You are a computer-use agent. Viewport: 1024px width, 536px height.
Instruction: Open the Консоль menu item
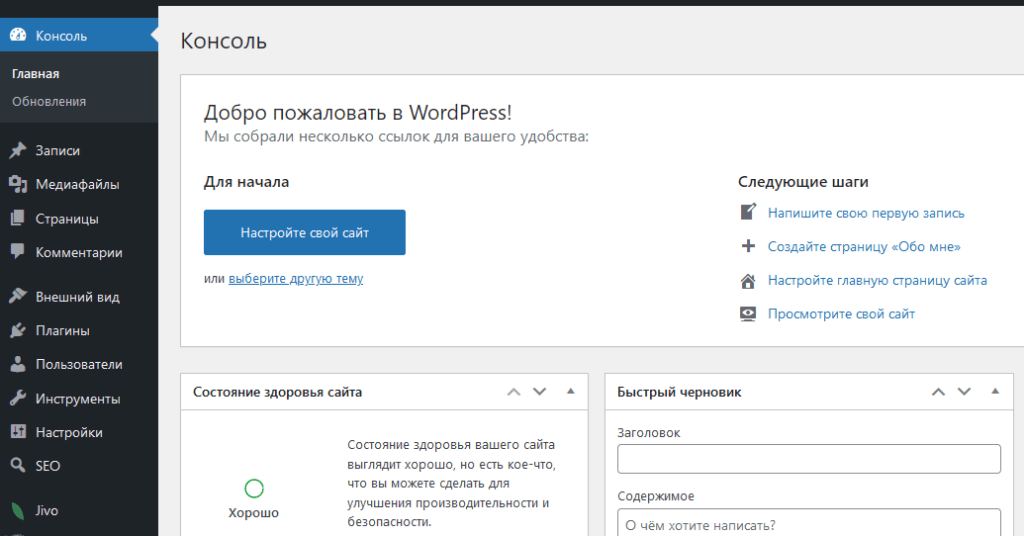tap(79, 35)
